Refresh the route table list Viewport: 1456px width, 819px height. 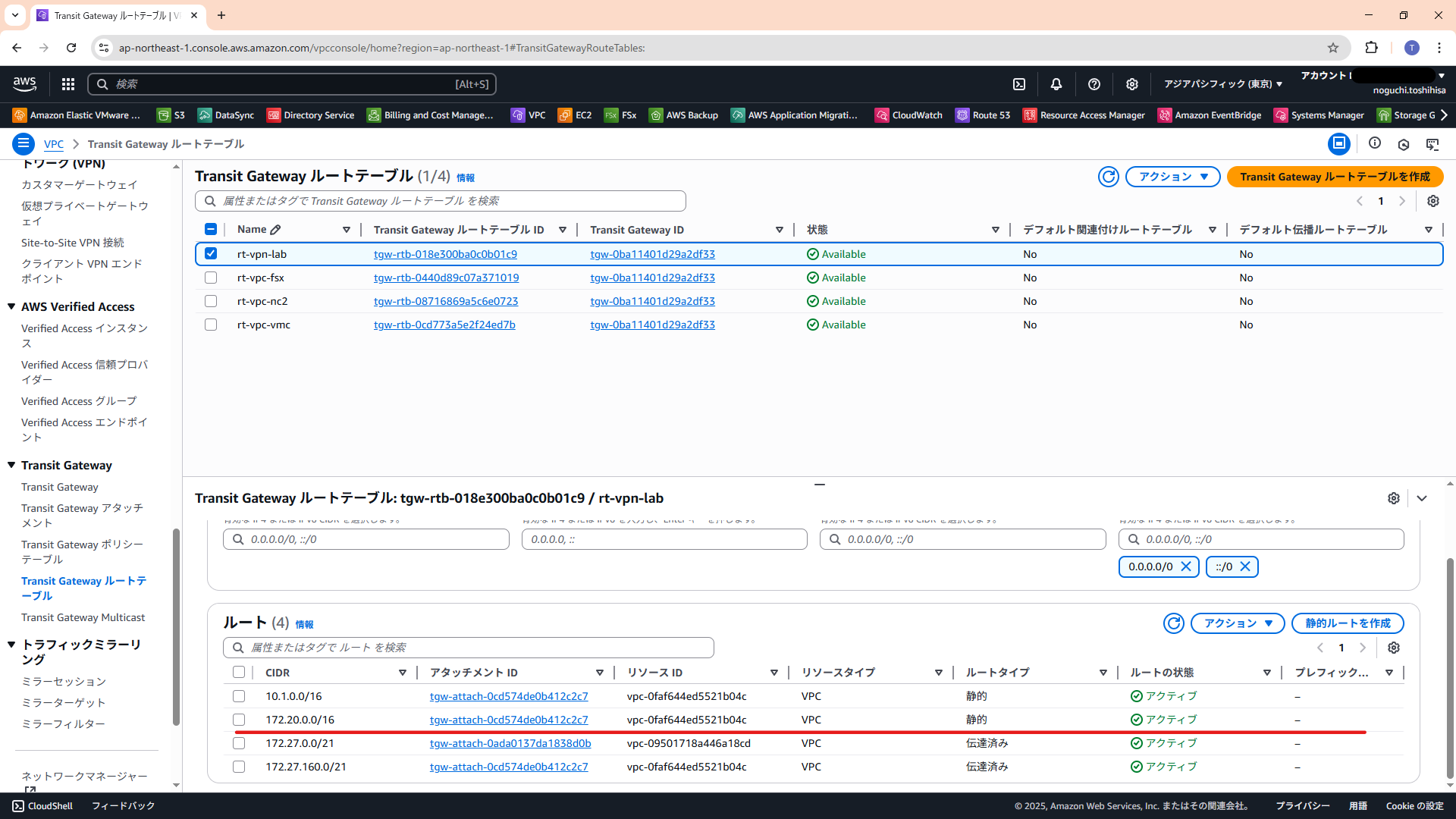point(1108,177)
